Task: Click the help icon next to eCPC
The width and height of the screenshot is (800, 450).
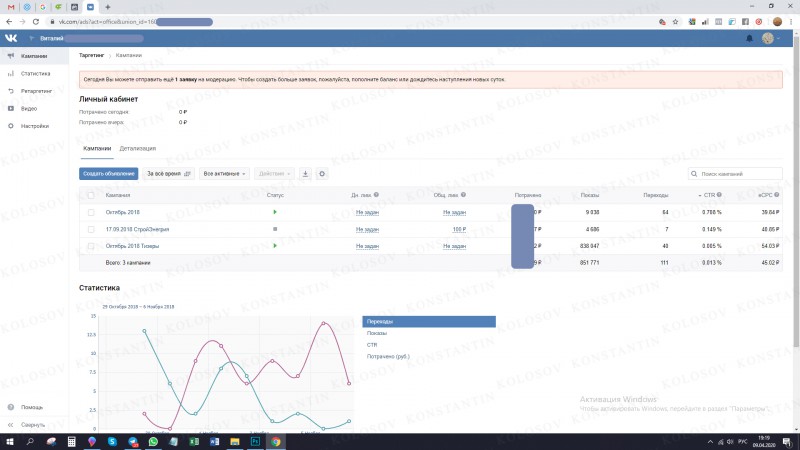Action: tap(777, 195)
